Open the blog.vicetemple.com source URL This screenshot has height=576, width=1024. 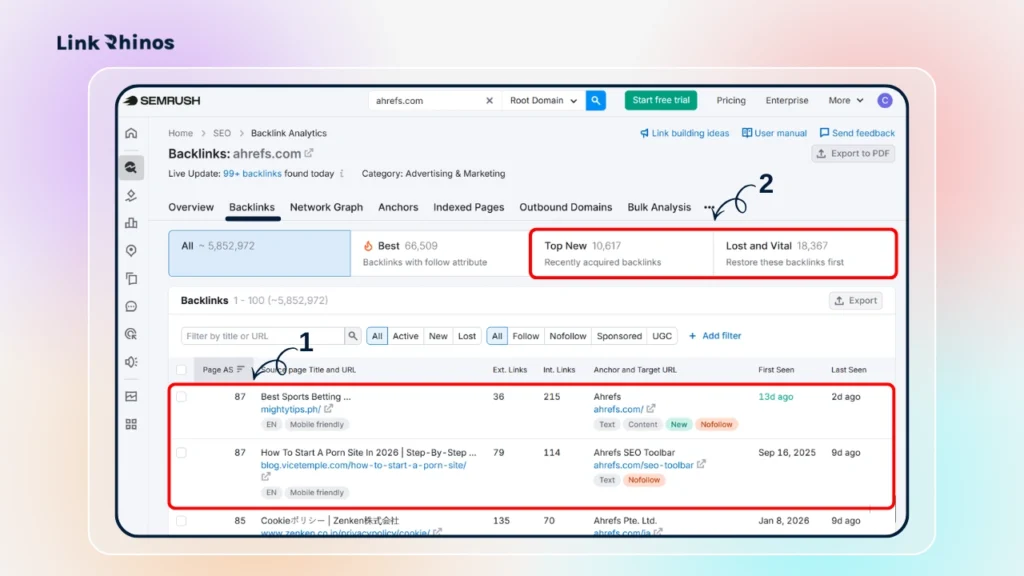pos(363,465)
